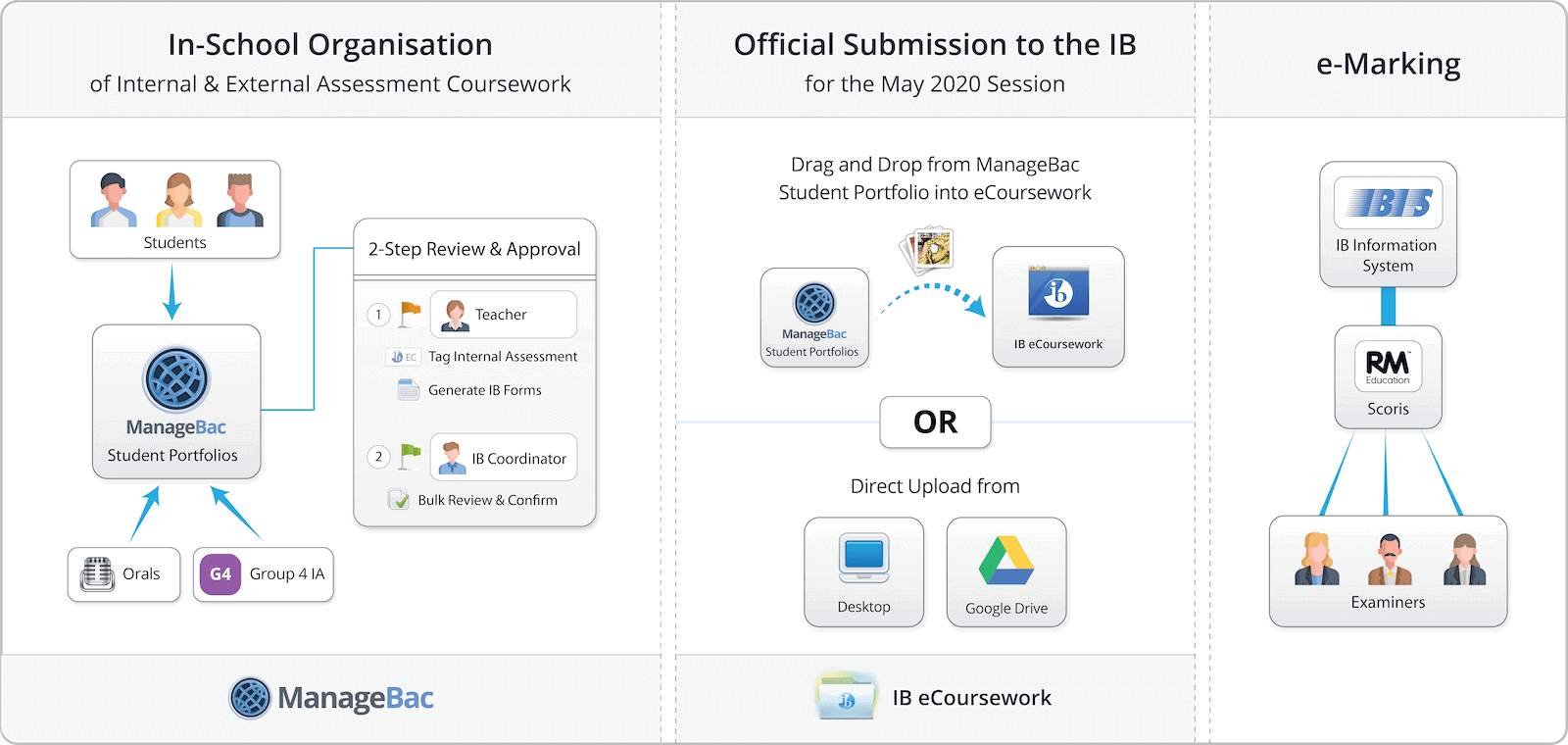Click the green flag at step 2

411,457
